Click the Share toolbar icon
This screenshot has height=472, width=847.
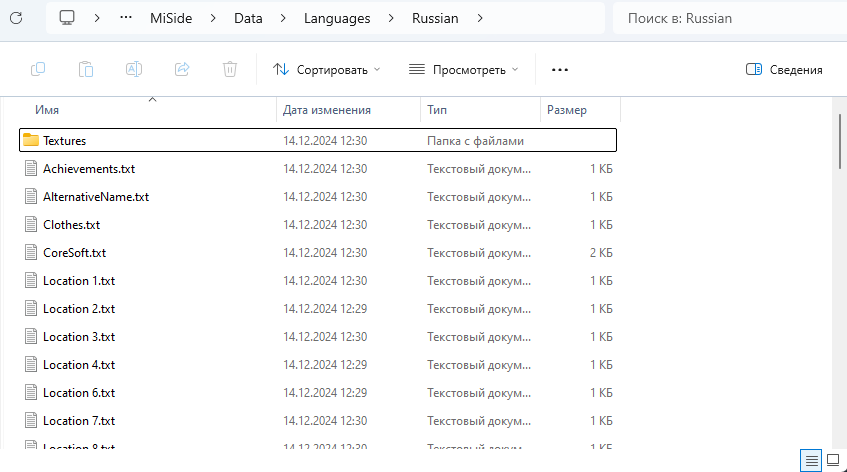pos(182,69)
